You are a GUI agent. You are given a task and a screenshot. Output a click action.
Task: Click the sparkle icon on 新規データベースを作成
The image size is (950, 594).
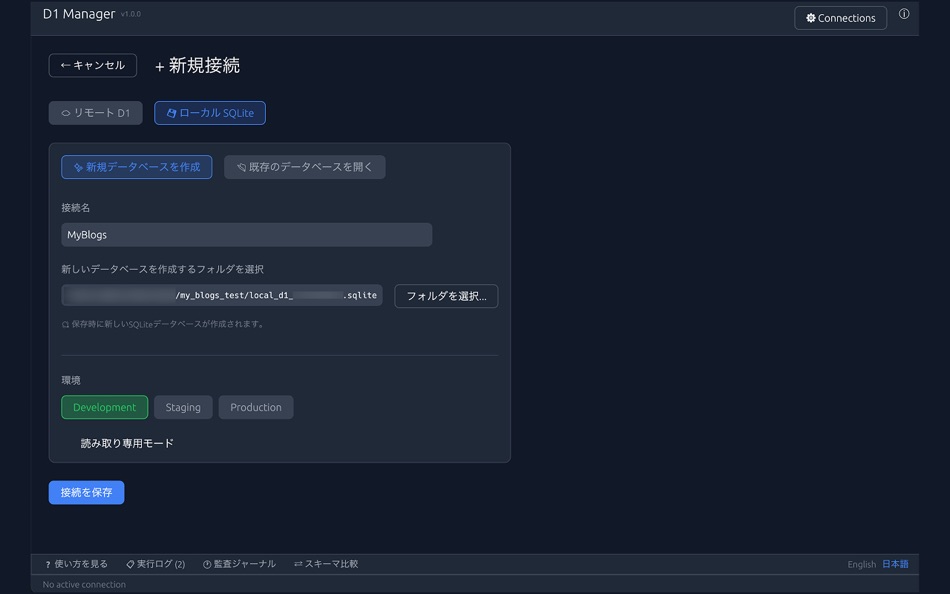(x=77, y=166)
